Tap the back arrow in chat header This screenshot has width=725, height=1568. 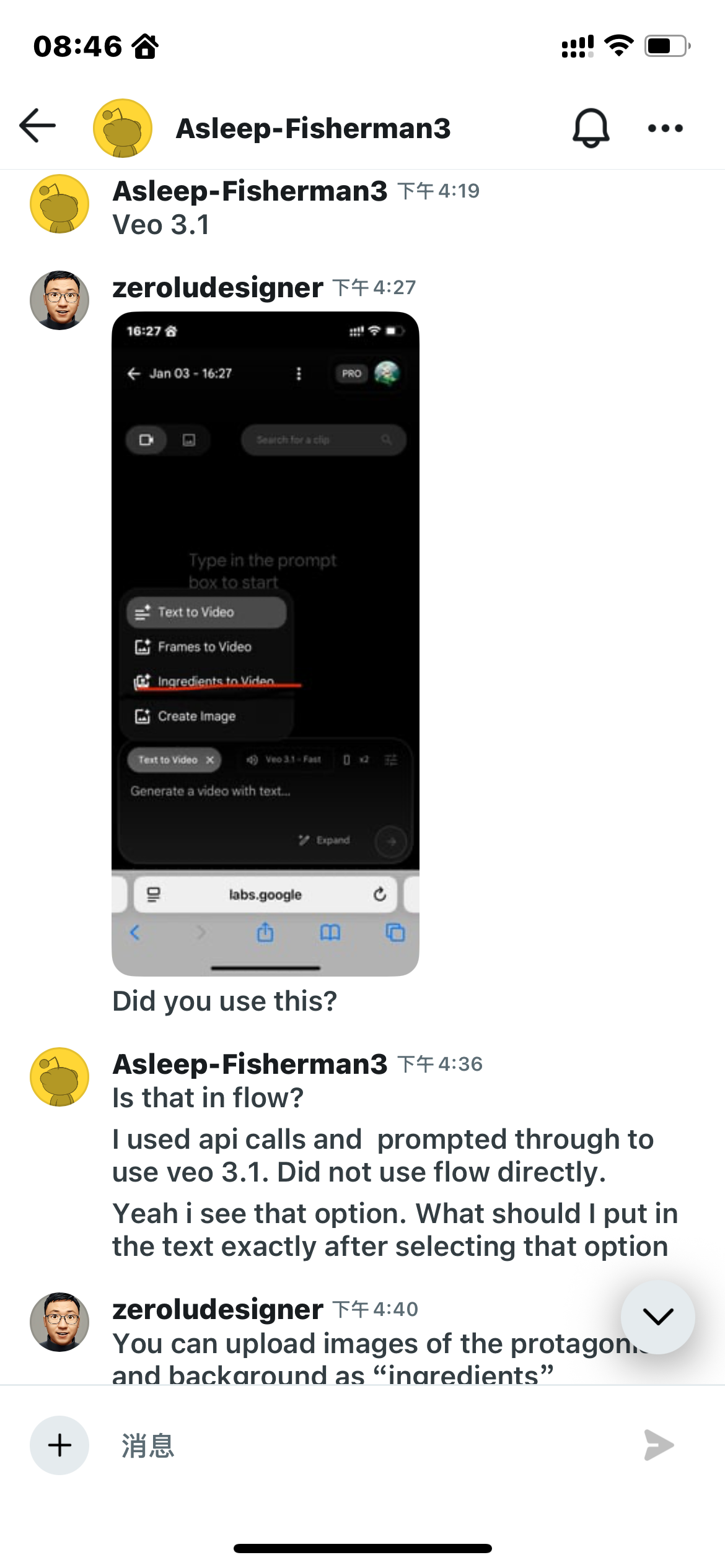point(38,126)
